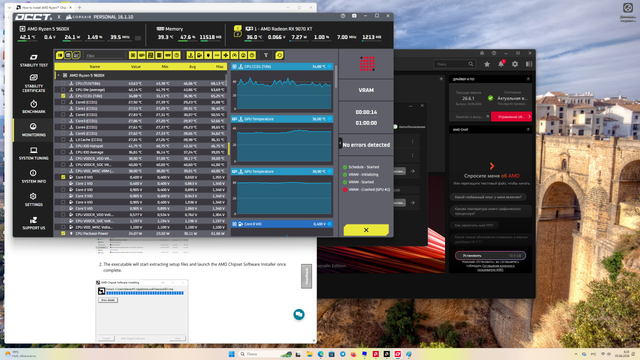Check the CPU IOD Hotspot sensor row
The height and width of the screenshot is (360, 640).
(x=63, y=146)
